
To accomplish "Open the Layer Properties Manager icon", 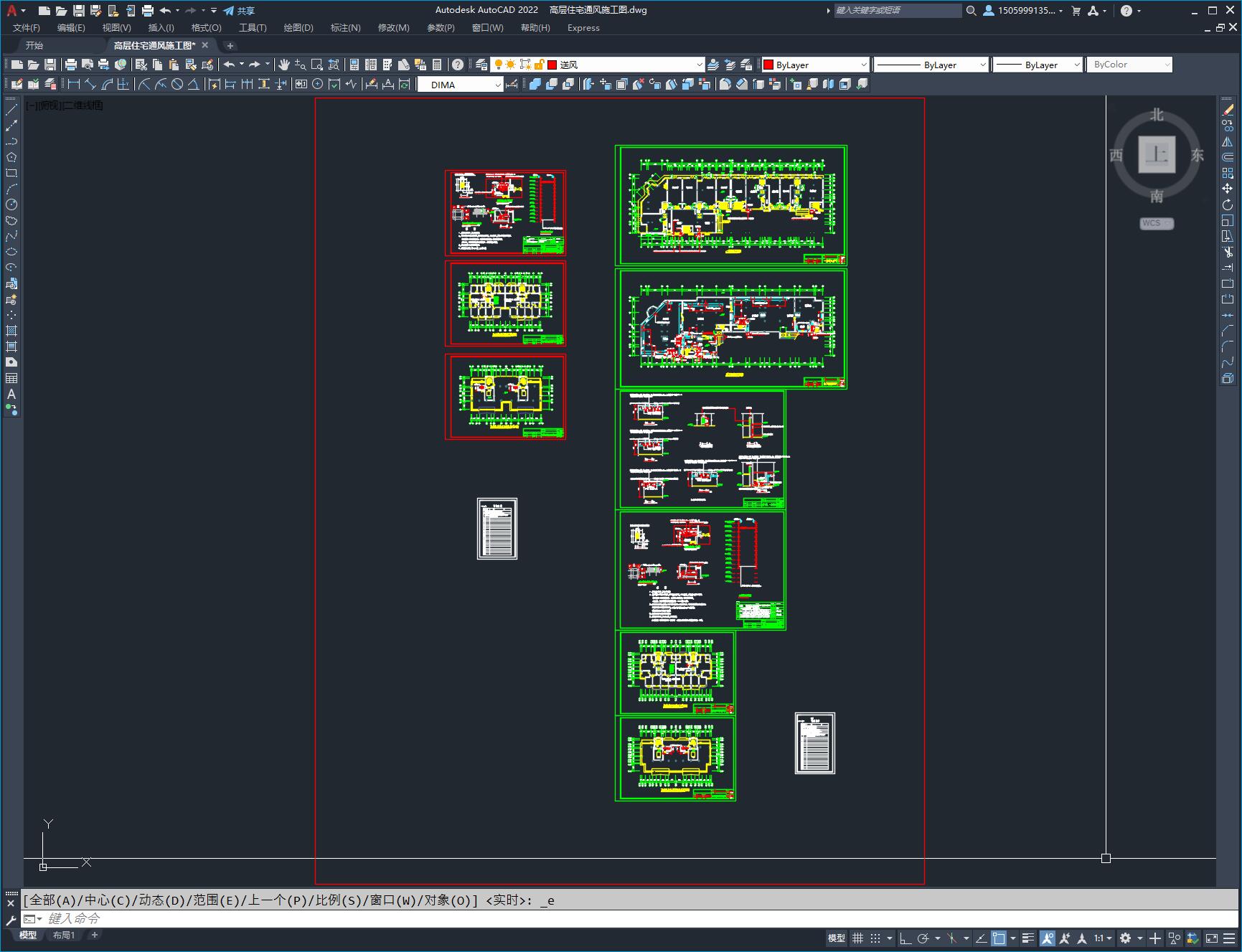I will pos(482,65).
